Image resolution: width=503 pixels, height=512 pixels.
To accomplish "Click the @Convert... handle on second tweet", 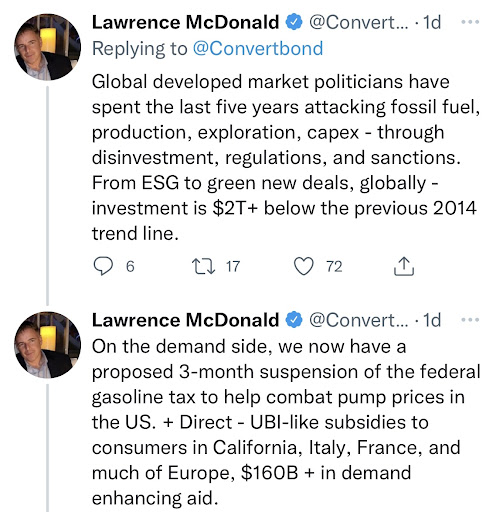I will point(358,320).
